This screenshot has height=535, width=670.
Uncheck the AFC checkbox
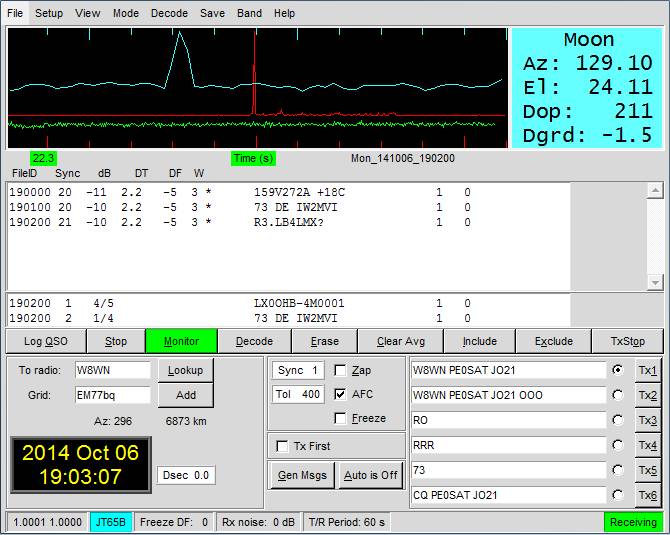[340, 394]
